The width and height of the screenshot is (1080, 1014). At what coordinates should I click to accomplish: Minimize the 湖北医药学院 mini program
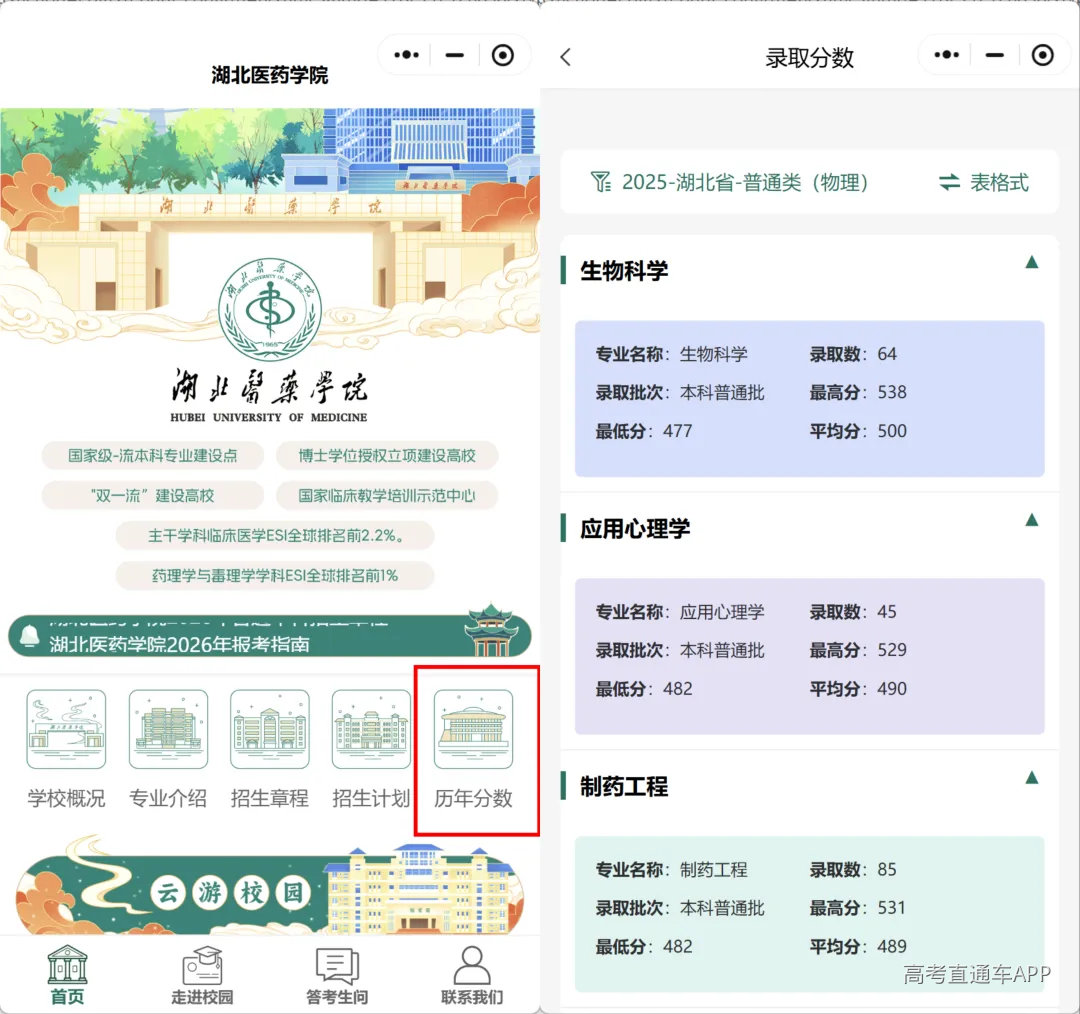tap(455, 55)
